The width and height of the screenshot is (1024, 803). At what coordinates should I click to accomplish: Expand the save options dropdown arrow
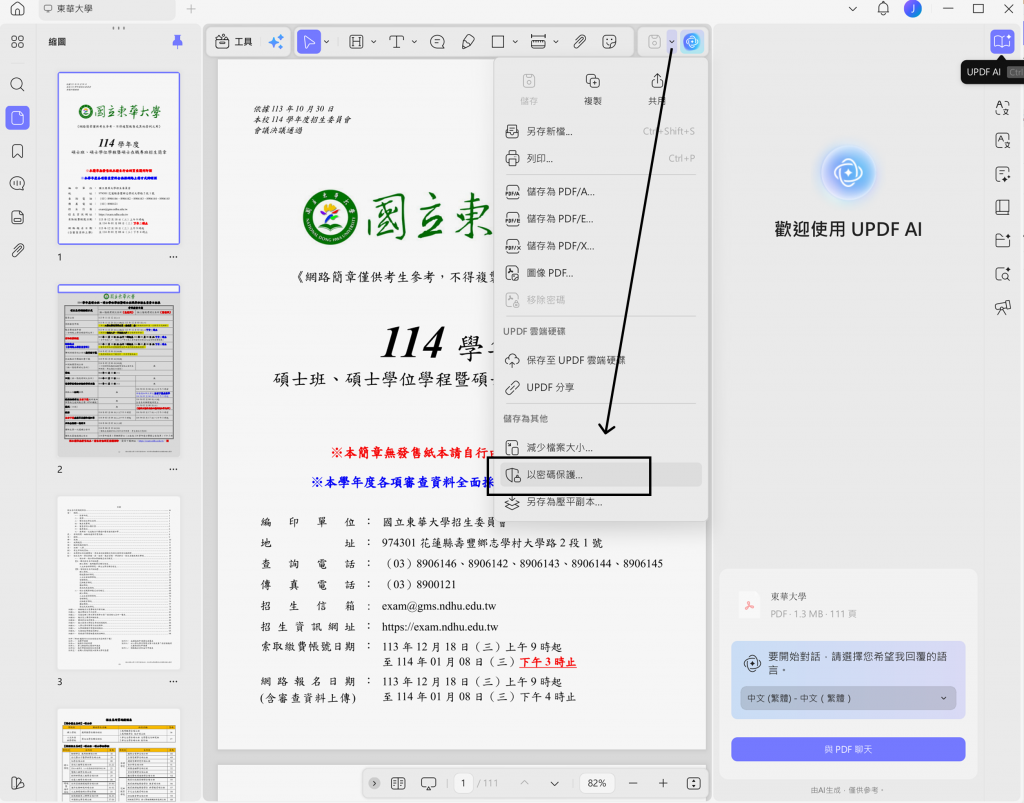[x=672, y=42]
